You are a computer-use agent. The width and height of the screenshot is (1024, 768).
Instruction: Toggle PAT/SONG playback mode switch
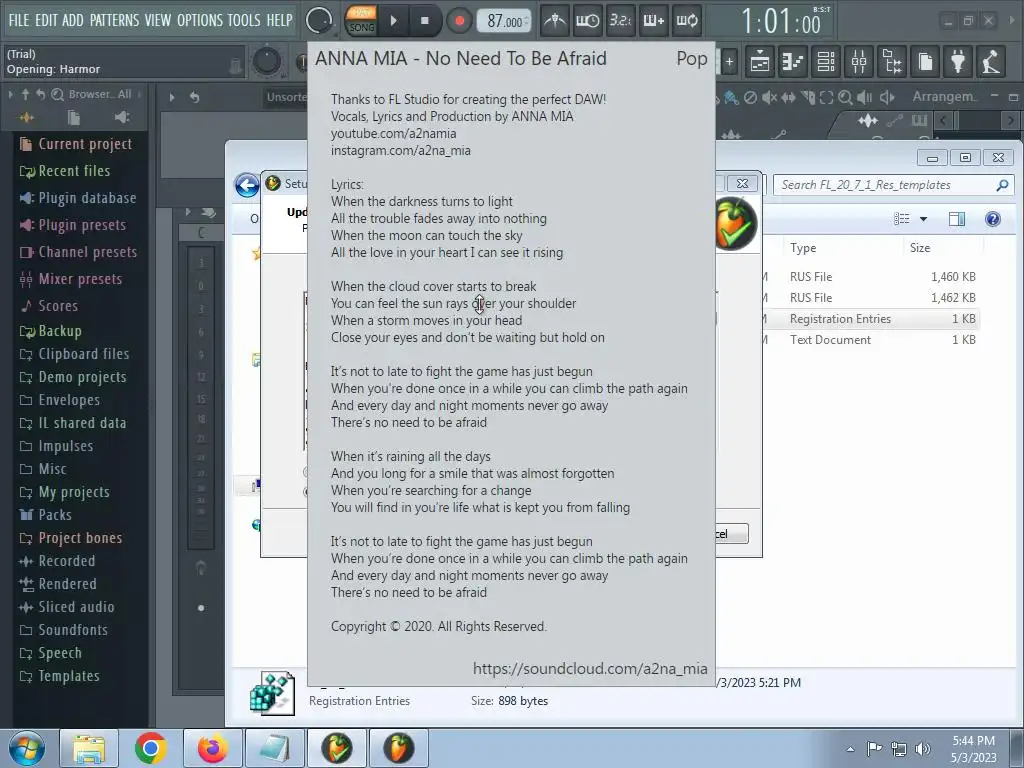(361, 20)
